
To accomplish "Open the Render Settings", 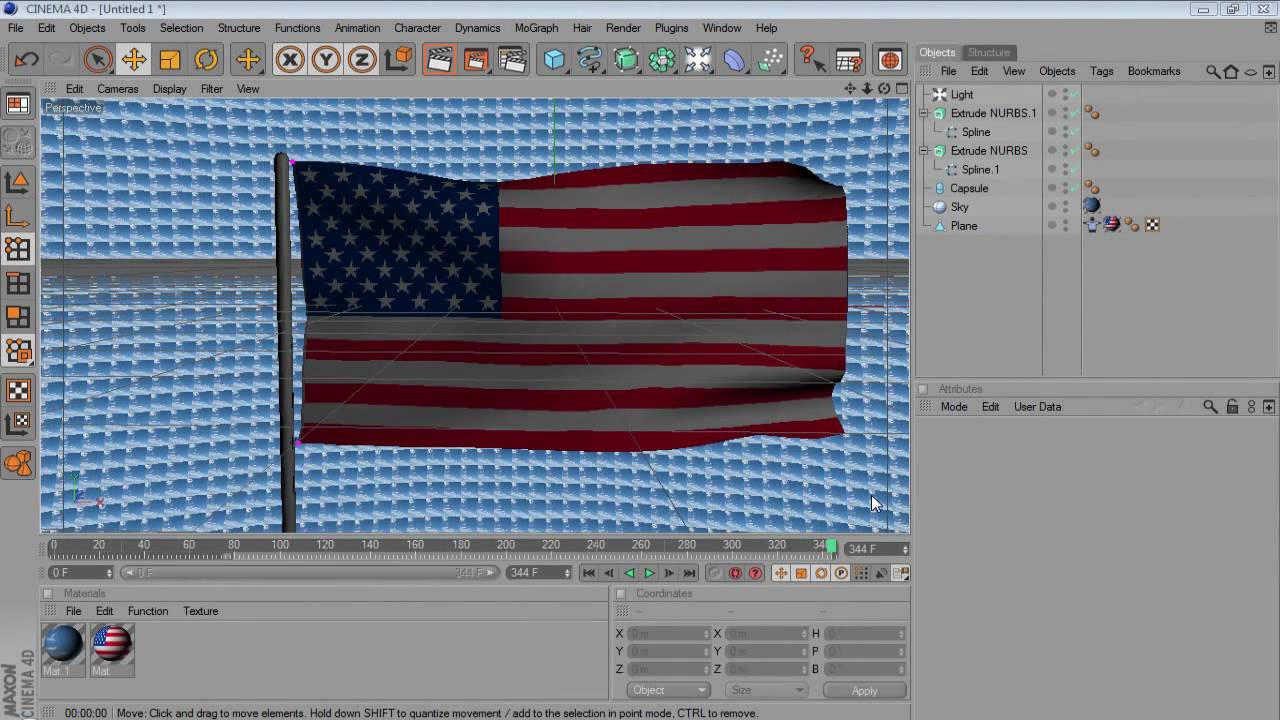I will pyautogui.click(x=512, y=60).
